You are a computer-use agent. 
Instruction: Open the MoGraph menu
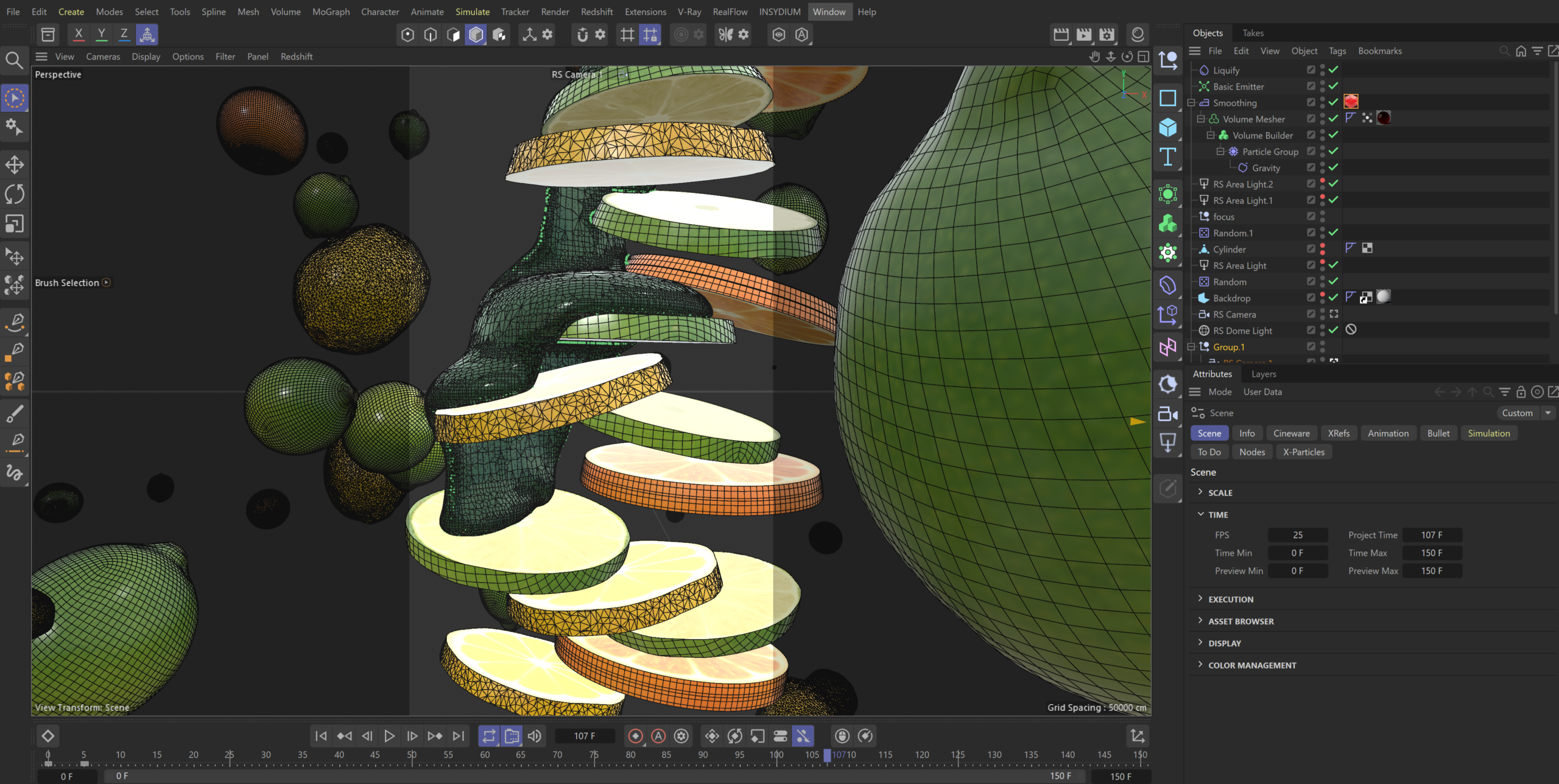[331, 12]
